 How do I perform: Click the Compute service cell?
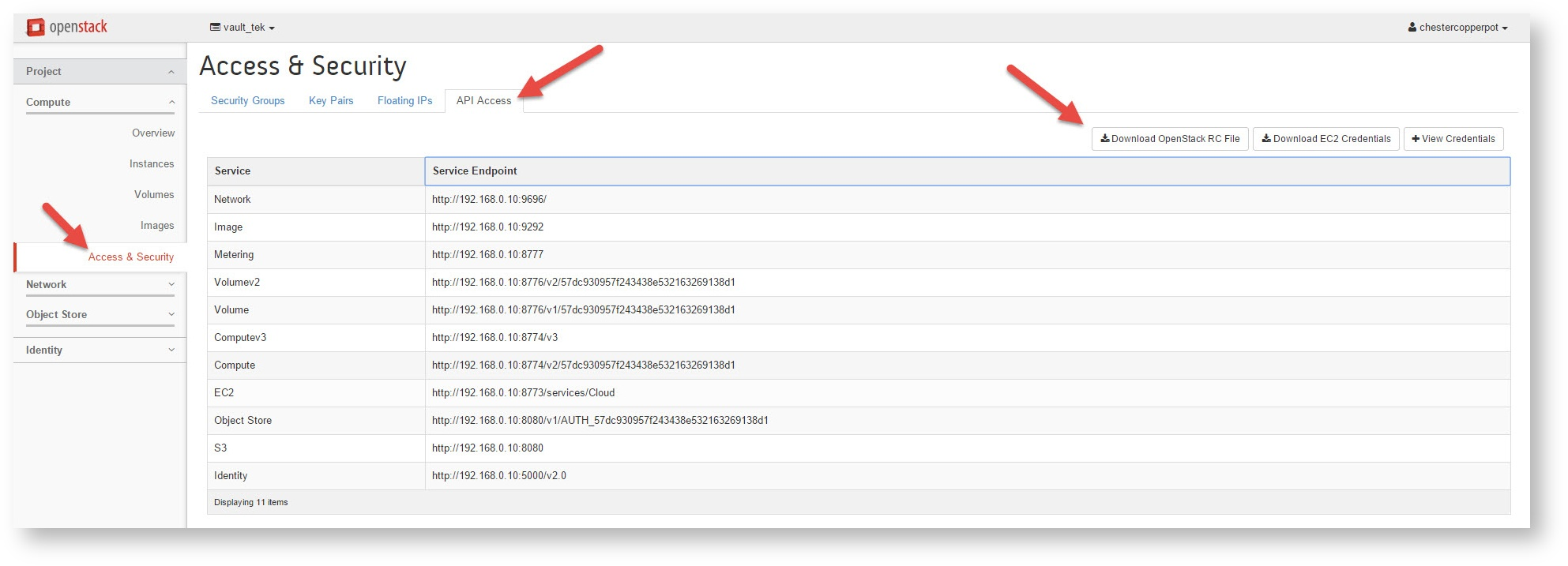point(316,365)
